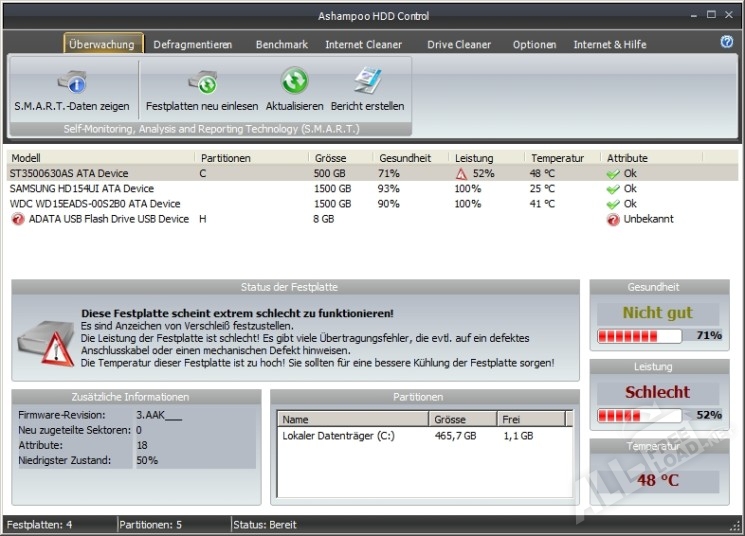Click the S.M.A.R.T.-Daten zeigen icon

71,82
